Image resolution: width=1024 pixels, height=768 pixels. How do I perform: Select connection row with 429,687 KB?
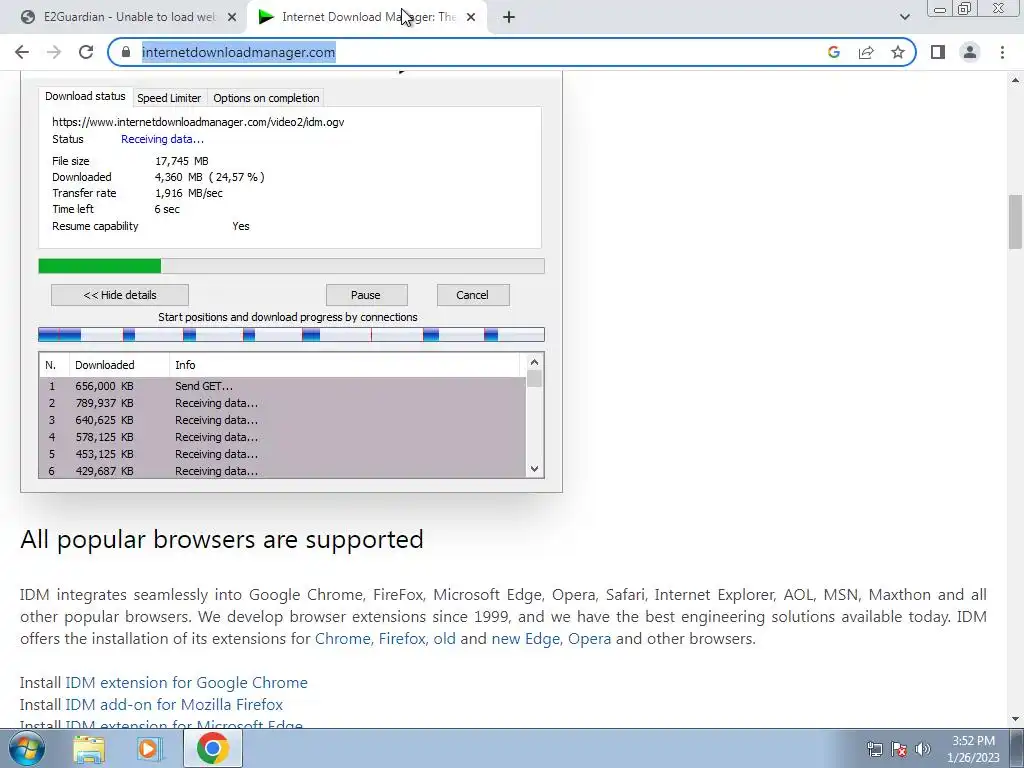point(282,470)
